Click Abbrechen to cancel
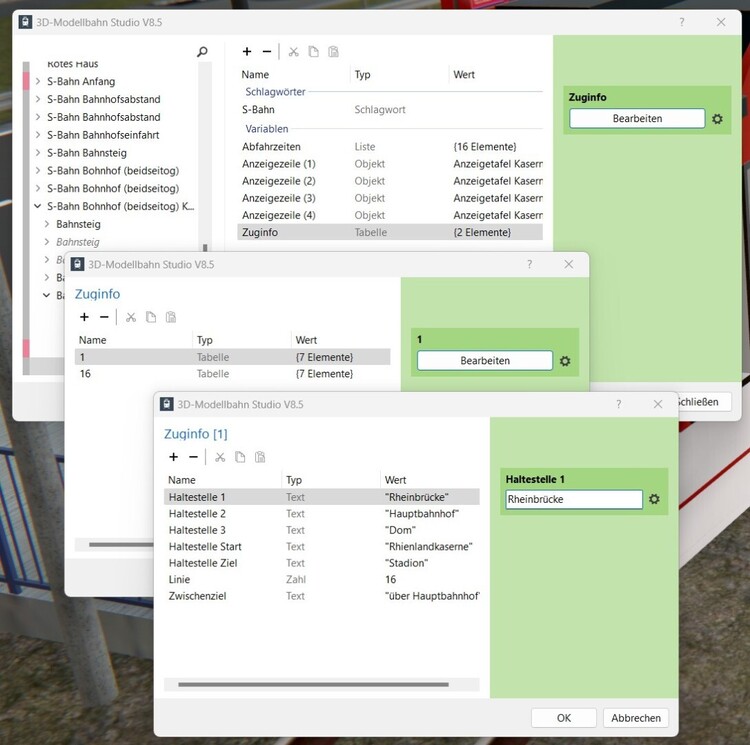Screen dimensions: 750x745 pos(636,718)
